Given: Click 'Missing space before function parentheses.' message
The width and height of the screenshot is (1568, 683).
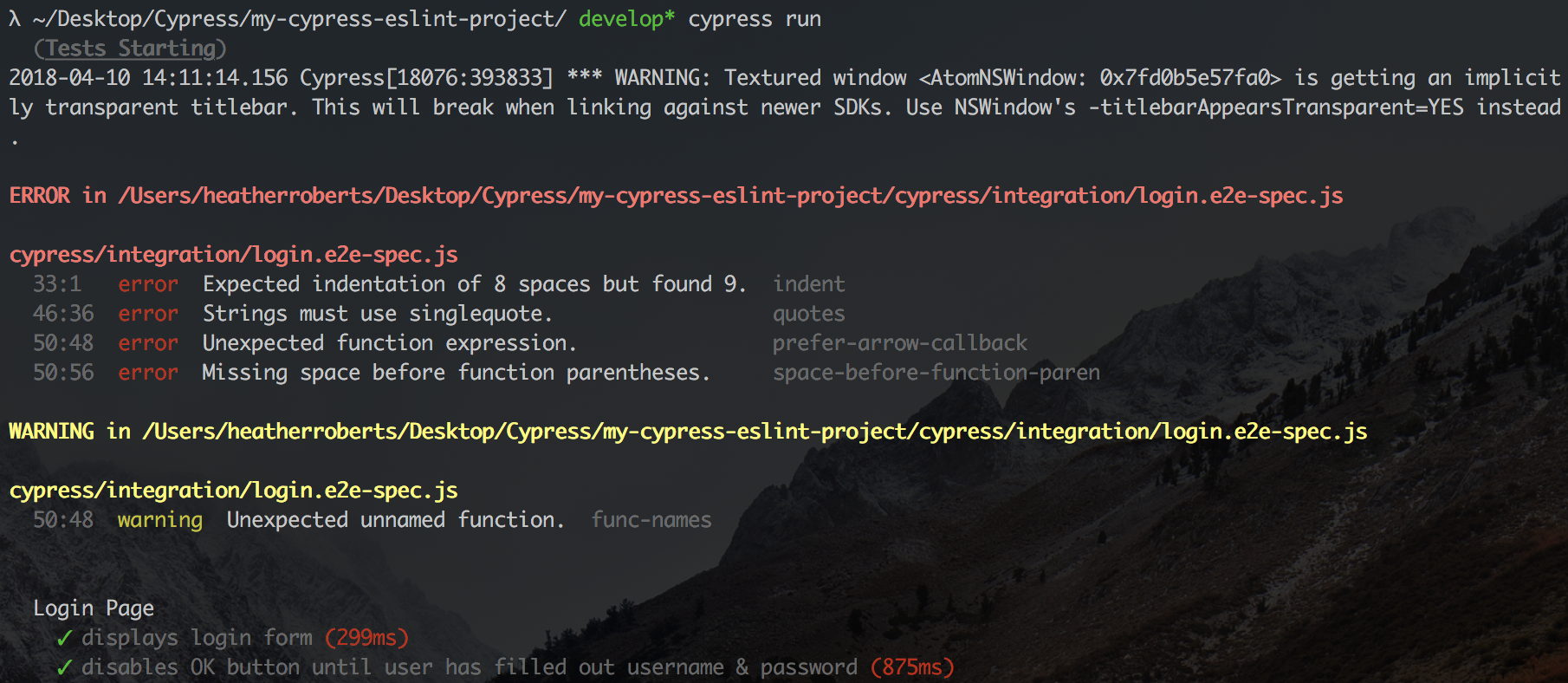Looking at the screenshot, I should [x=457, y=373].
